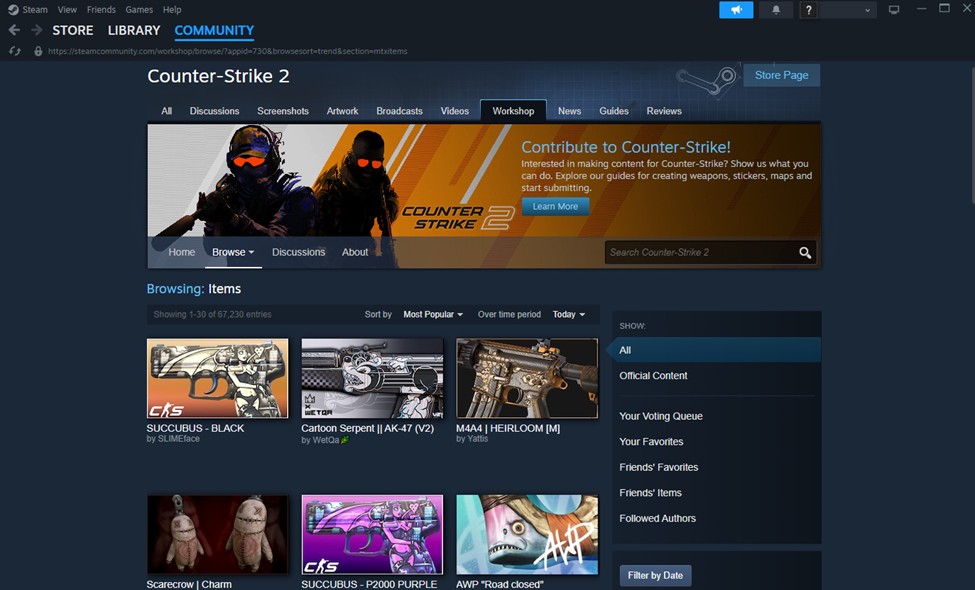The image size is (975, 590).
Task: Open the help question mark icon
Action: (808, 10)
